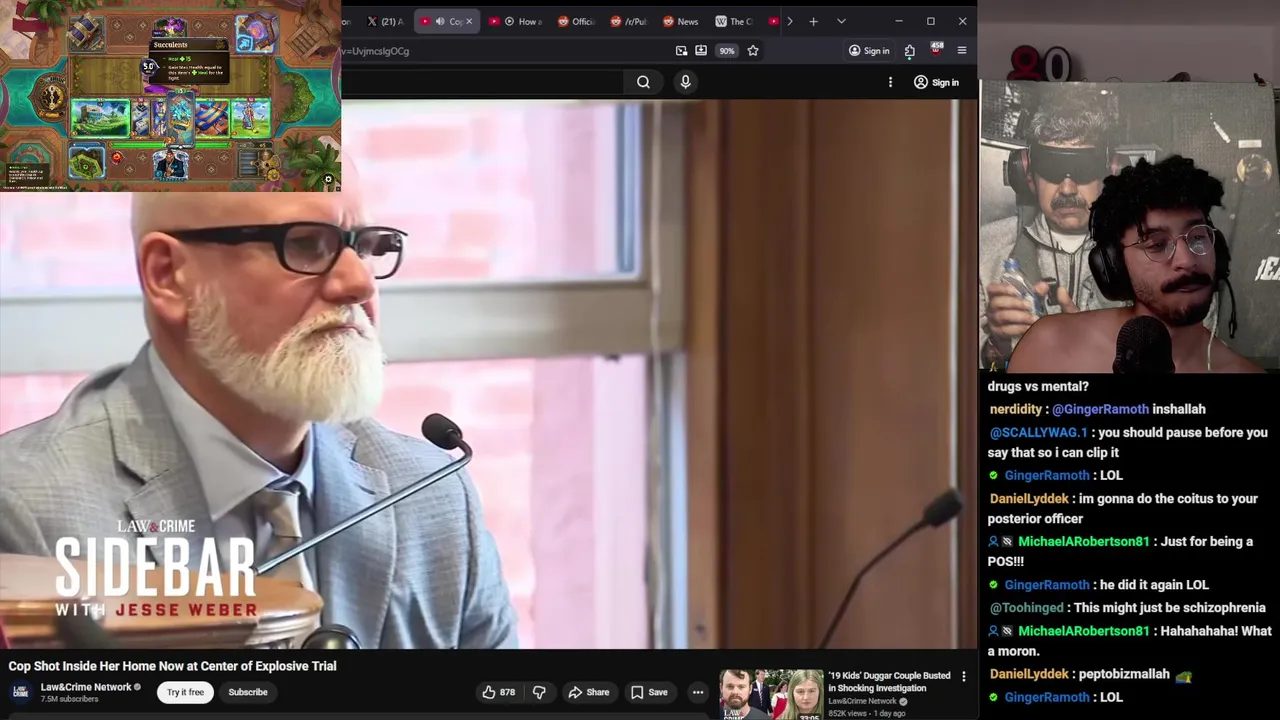Viewport: 1280px width, 720px height.
Task: Click the Law&Crime channel avatar
Action: click(20, 692)
